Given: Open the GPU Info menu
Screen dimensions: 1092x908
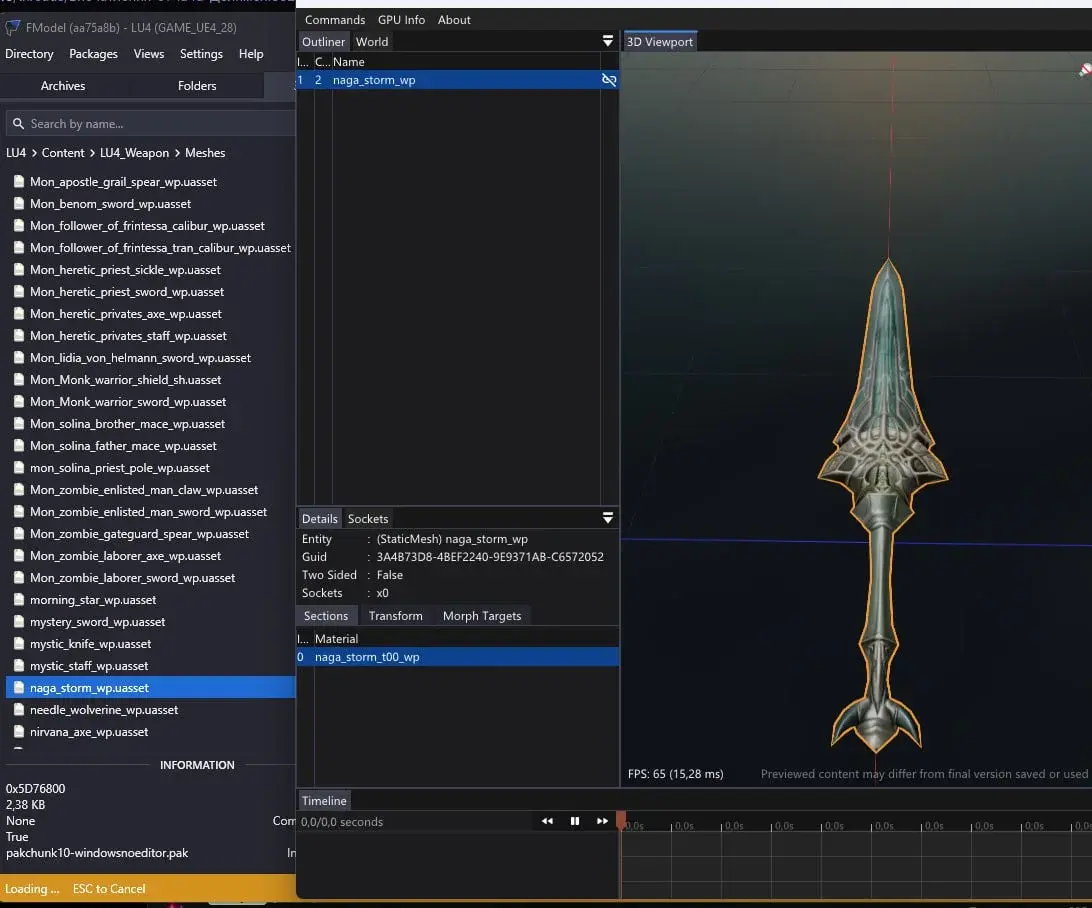Looking at the screenshot, I should pos(401,20).
